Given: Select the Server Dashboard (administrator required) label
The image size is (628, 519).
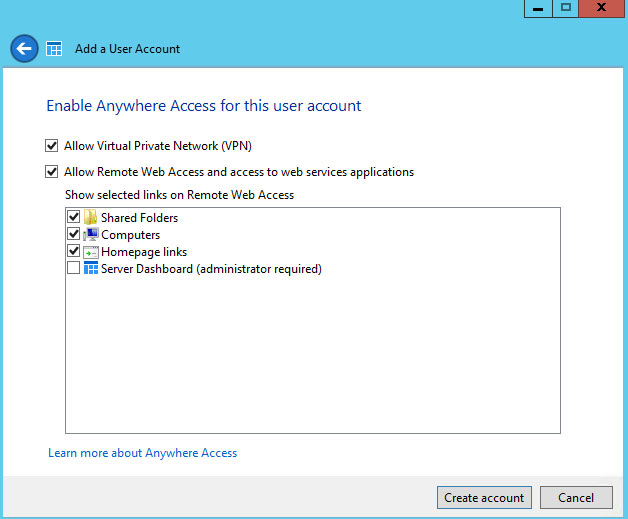Looking at the screenshot, I should point(211,269).
